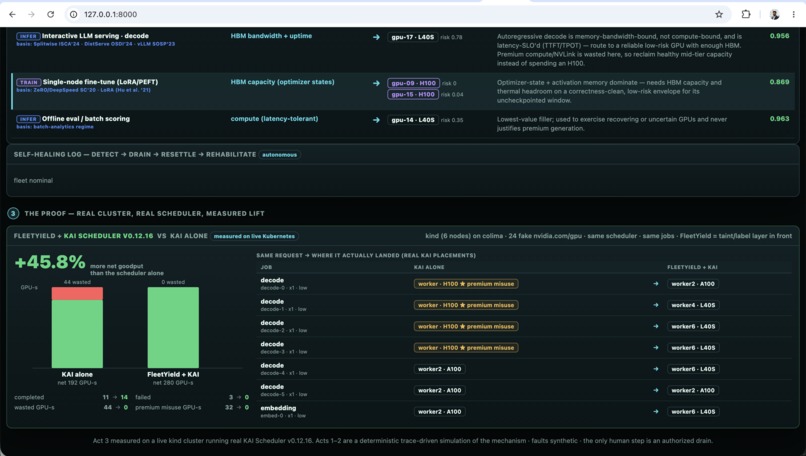Click the browser back arrow
806x456 pixels.
click(12, 14)
